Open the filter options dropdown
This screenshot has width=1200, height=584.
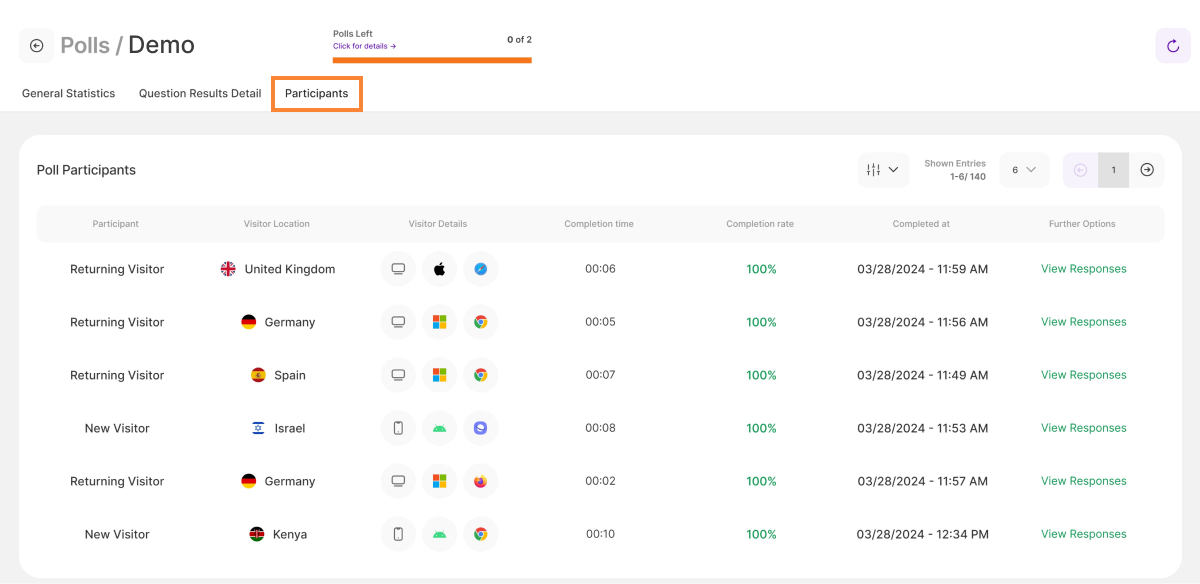883,170
